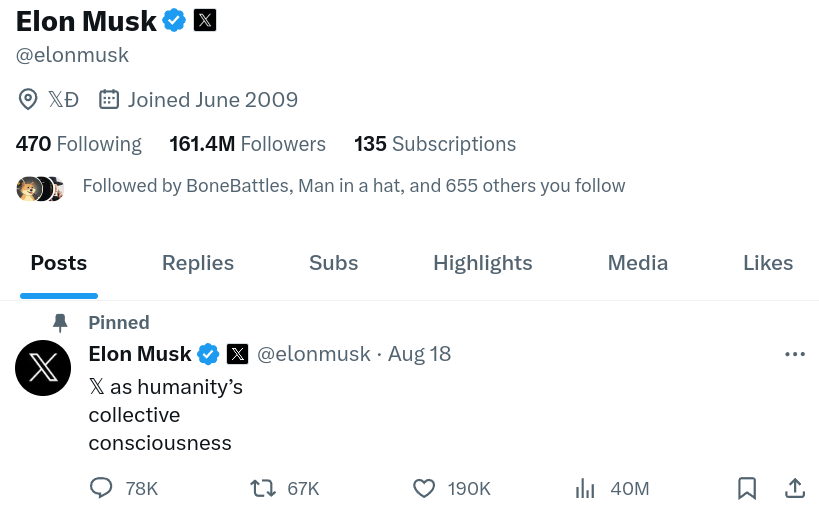Open the three-dot more menu on pinned post
Viewport: 819px width, 507px height.
pos(795,354)
